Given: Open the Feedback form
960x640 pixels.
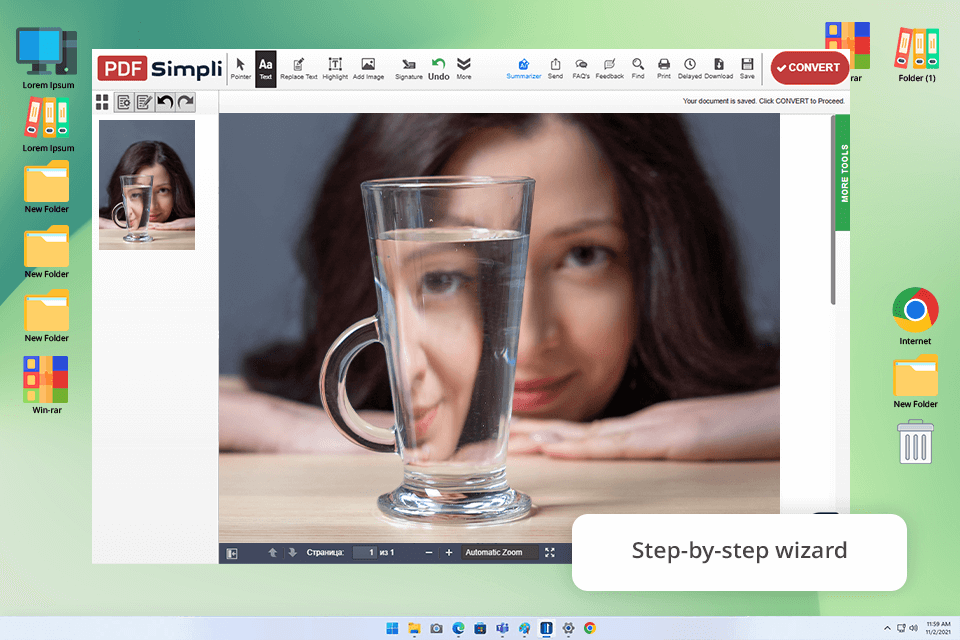Looking at the screenshot, I should [609, 69].
